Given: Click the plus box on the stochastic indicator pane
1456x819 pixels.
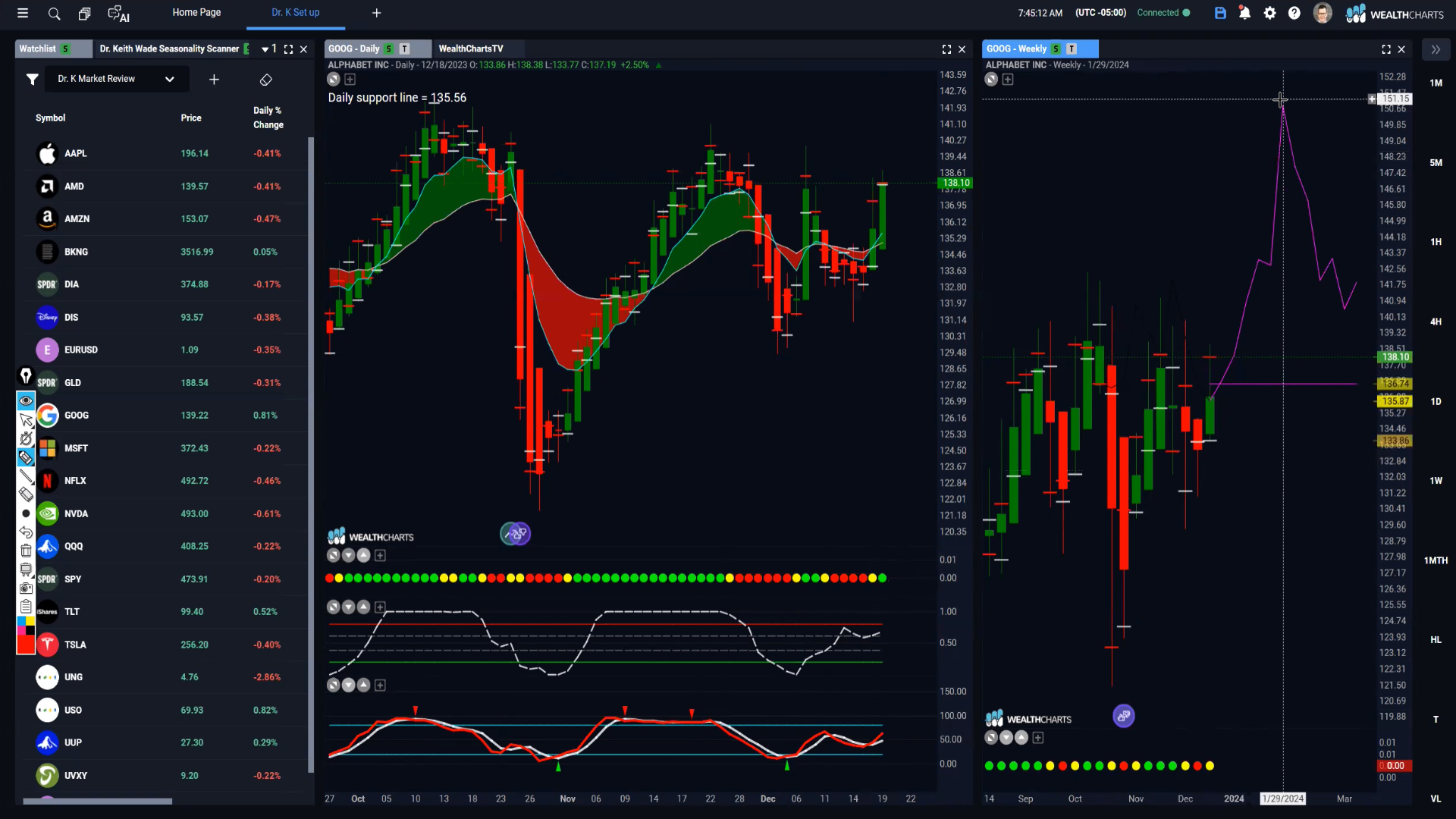Looking at the screenshot, I should point(381,685).
